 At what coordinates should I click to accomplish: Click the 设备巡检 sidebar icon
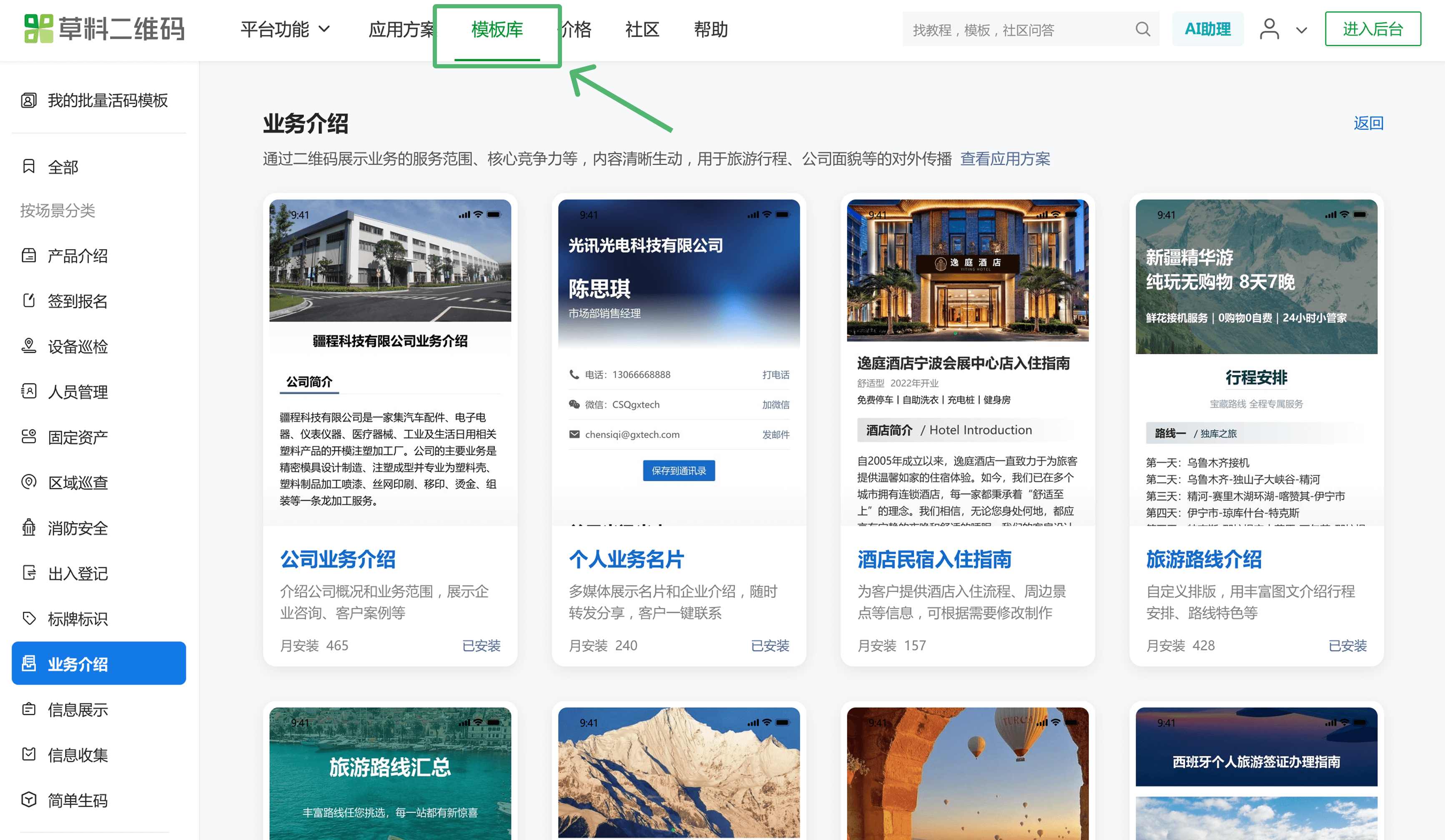pyautogui.click(x=29, y=346)
